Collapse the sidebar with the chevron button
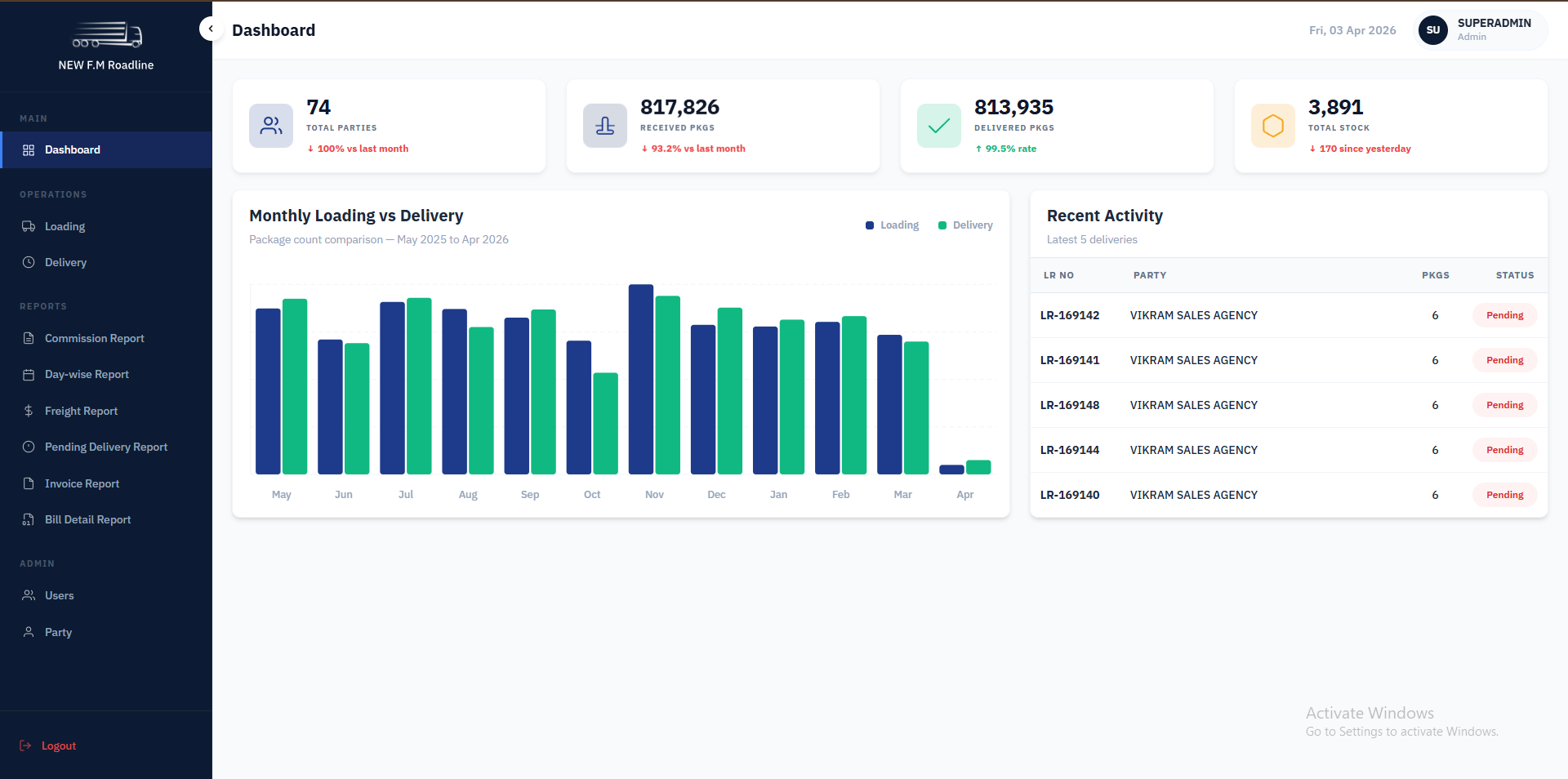1568x779 pixels. click(211, 29)
